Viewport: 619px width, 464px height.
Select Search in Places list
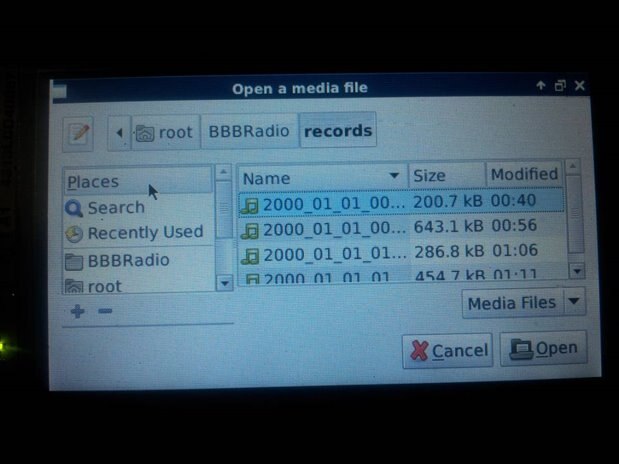(139, 208)
